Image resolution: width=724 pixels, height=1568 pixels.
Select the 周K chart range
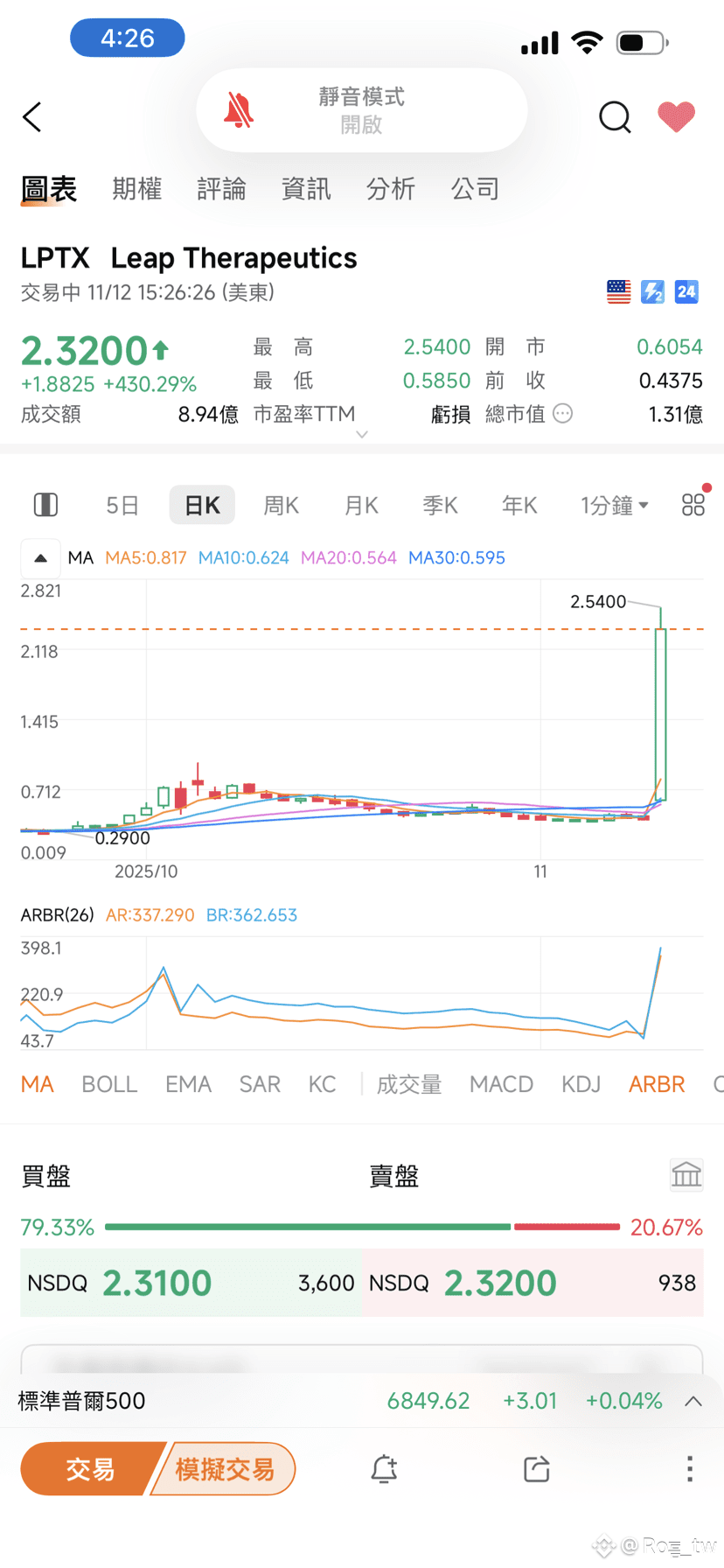pos(282,505)
